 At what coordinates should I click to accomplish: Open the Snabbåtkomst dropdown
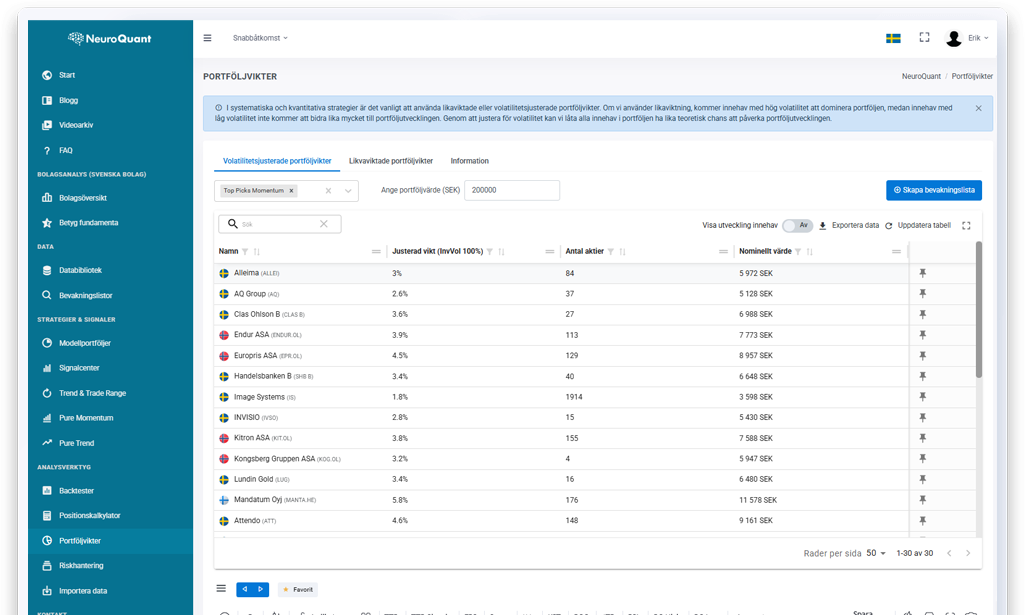point(260,38)
